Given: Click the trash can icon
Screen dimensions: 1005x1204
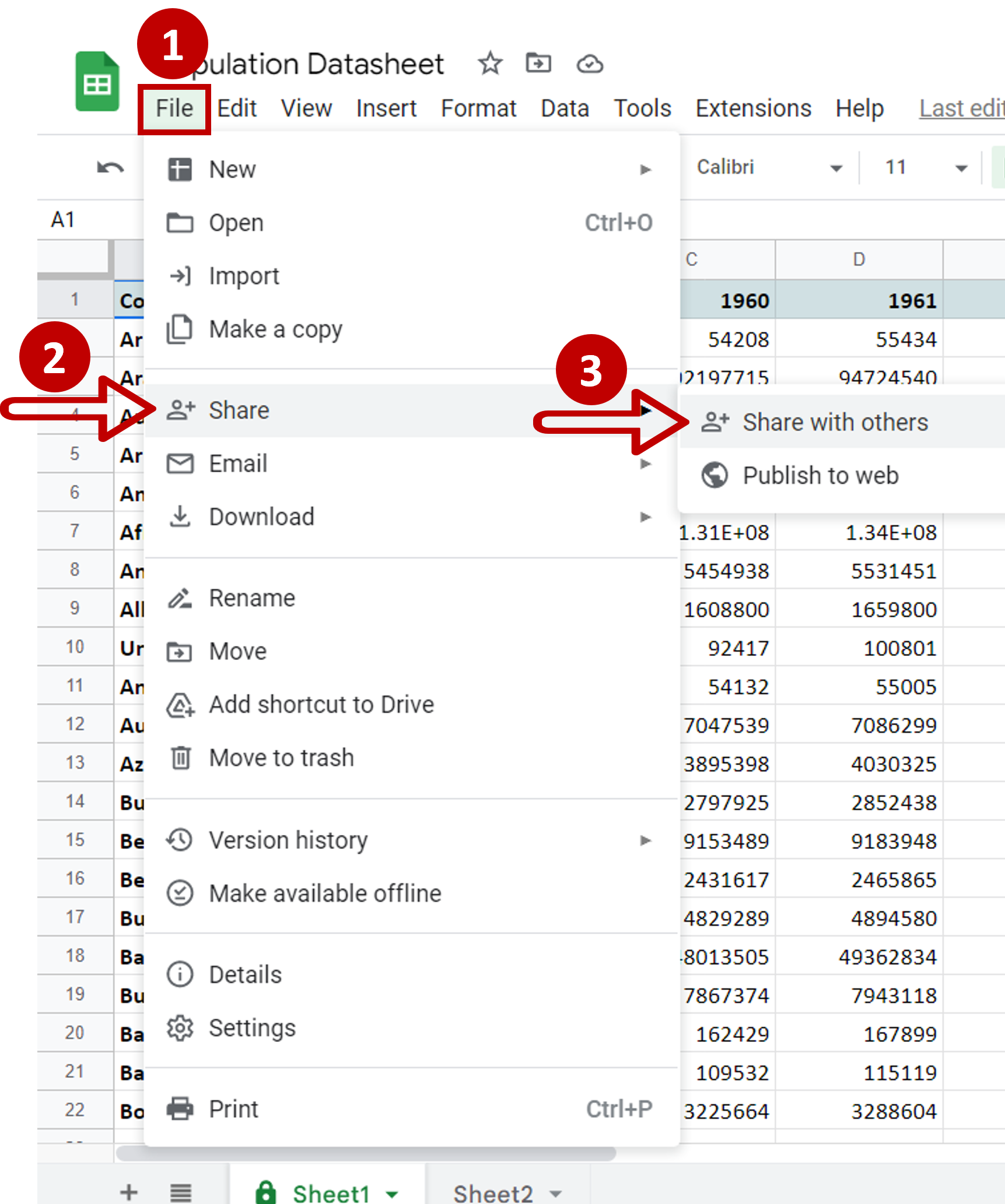Looking at the screenshot, I should (180, 758).
